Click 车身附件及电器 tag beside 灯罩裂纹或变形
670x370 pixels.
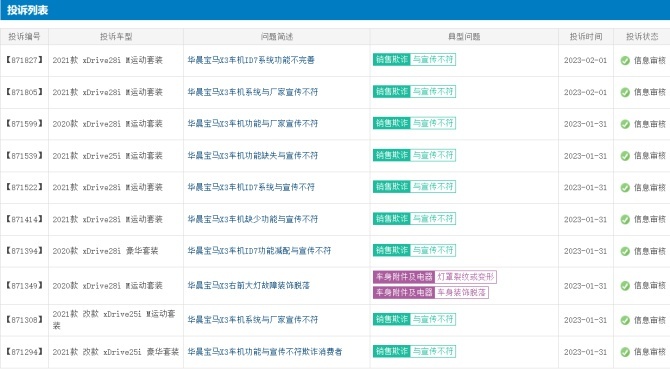404,277
